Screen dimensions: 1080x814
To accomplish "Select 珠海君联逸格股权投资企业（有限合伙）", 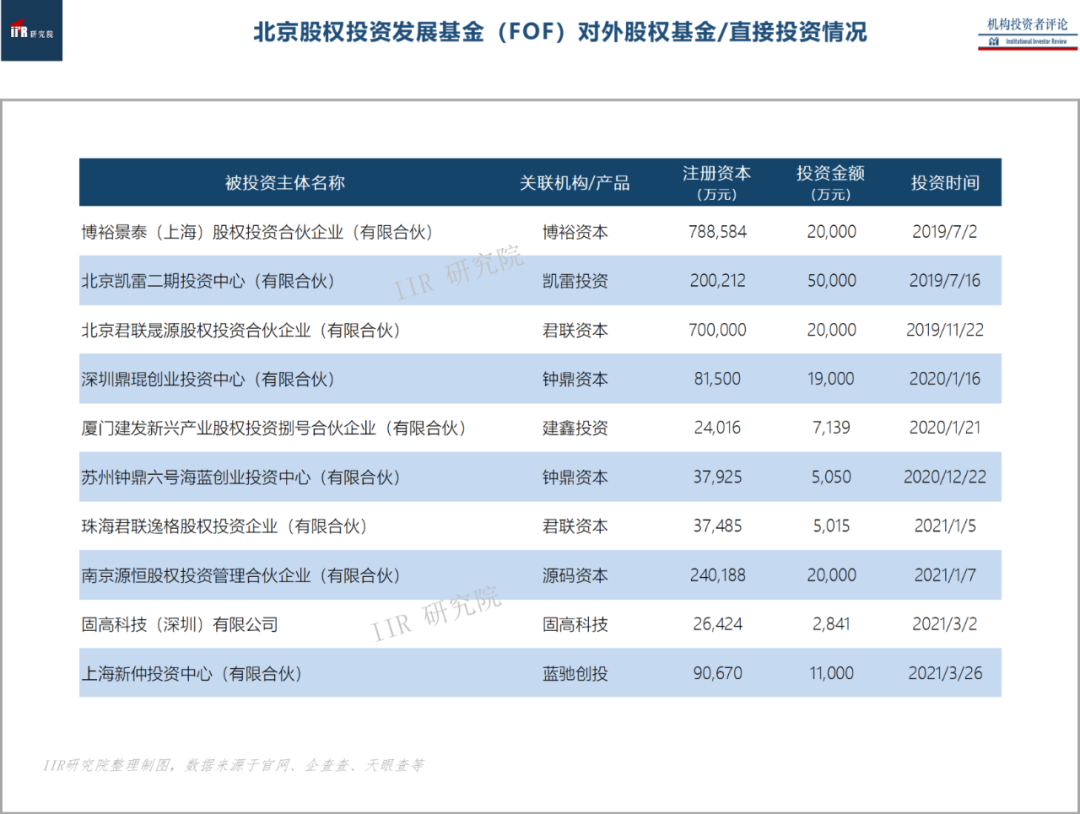I will (225, 527).
